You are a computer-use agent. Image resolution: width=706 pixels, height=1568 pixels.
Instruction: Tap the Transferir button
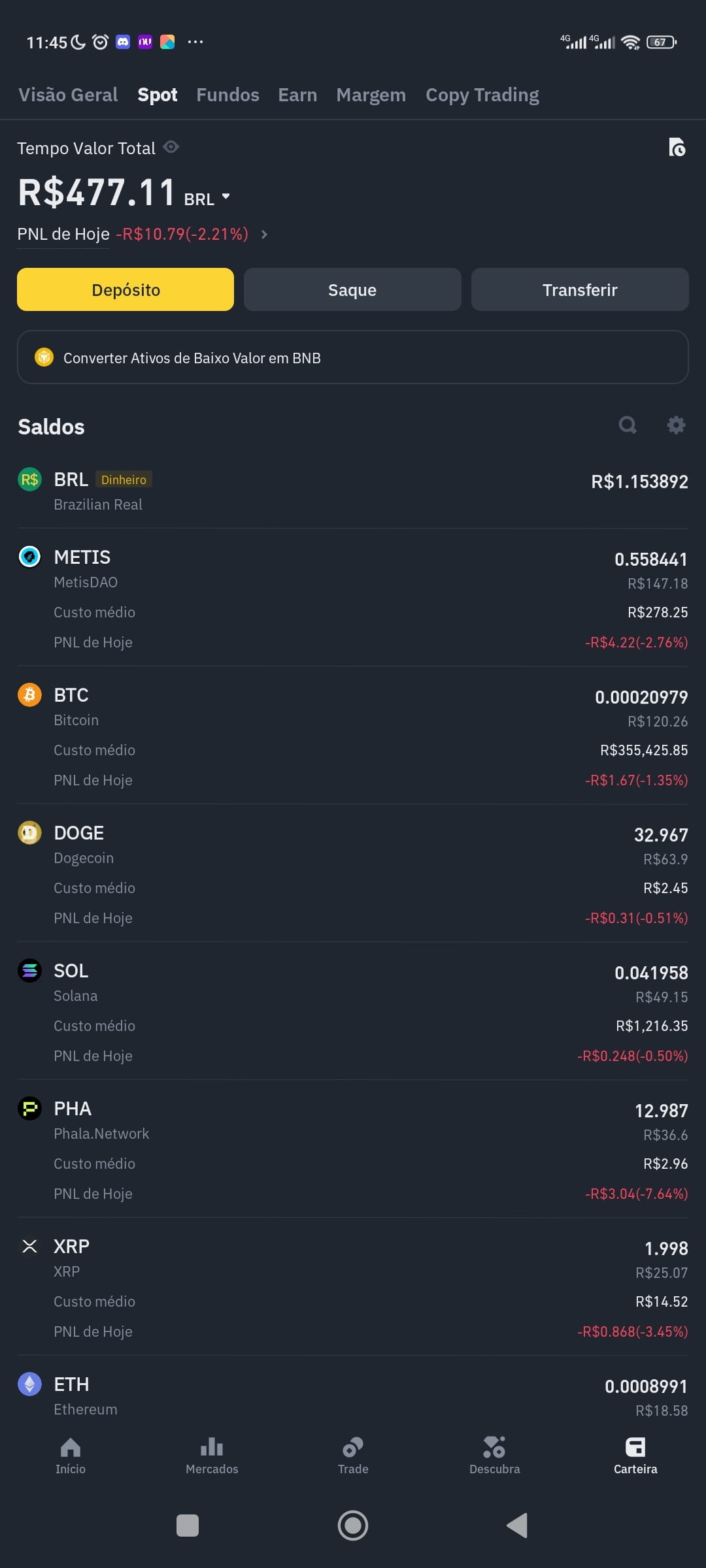pos(580,289)
